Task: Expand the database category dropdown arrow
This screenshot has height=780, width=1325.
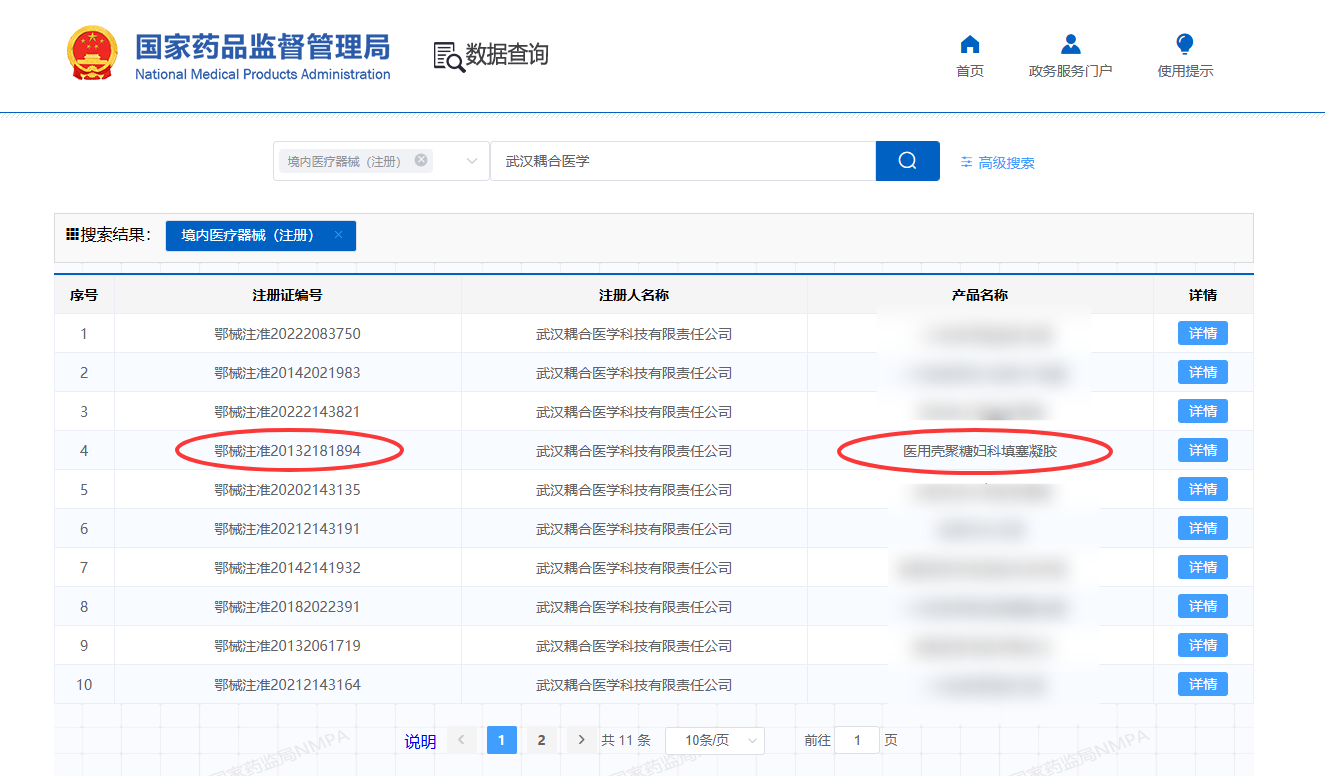Action: point(472,161)
